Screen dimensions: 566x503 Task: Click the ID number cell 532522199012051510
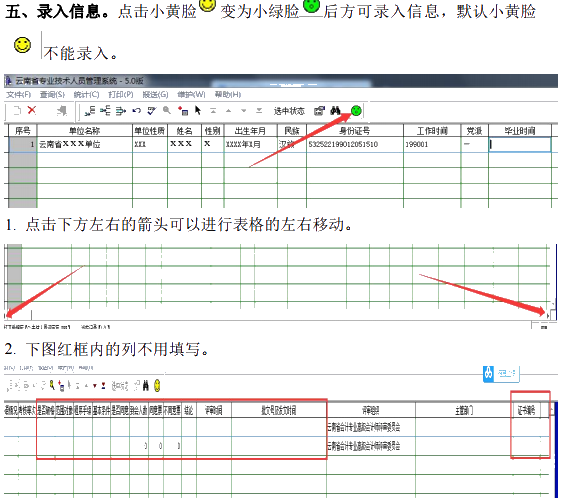[355, 144]
